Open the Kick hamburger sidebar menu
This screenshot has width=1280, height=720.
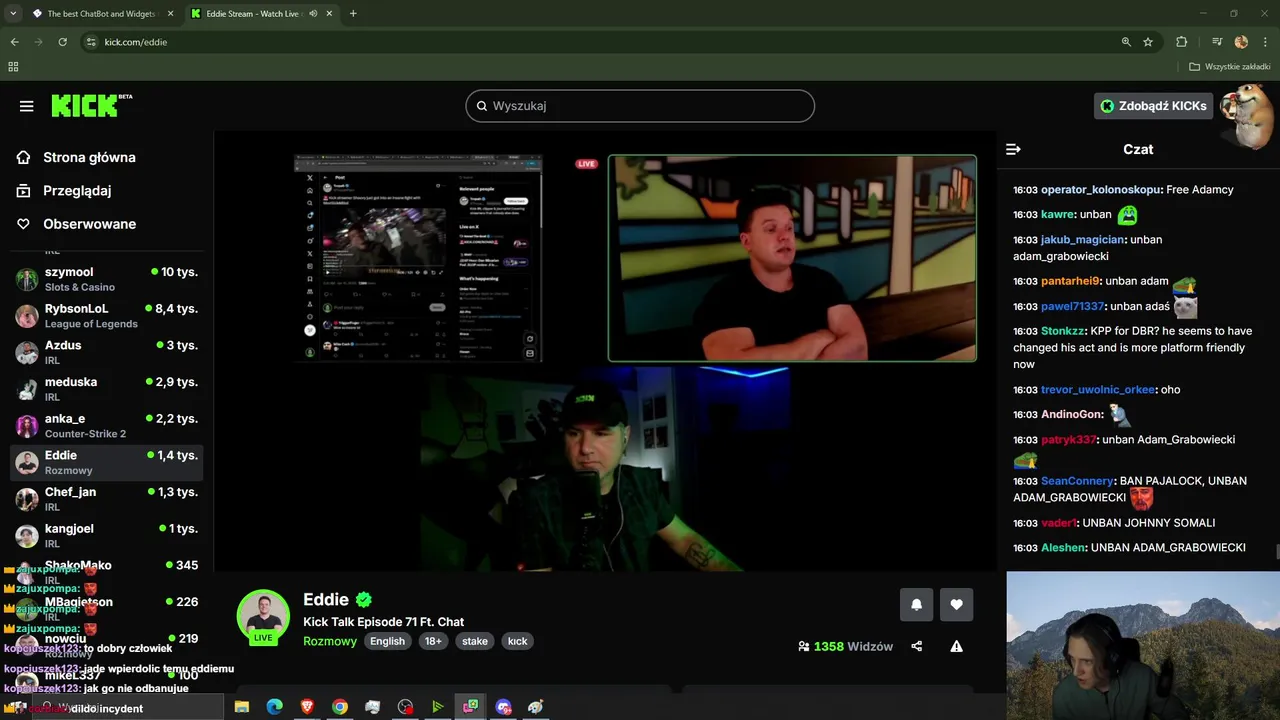click(x=27, y=106)
